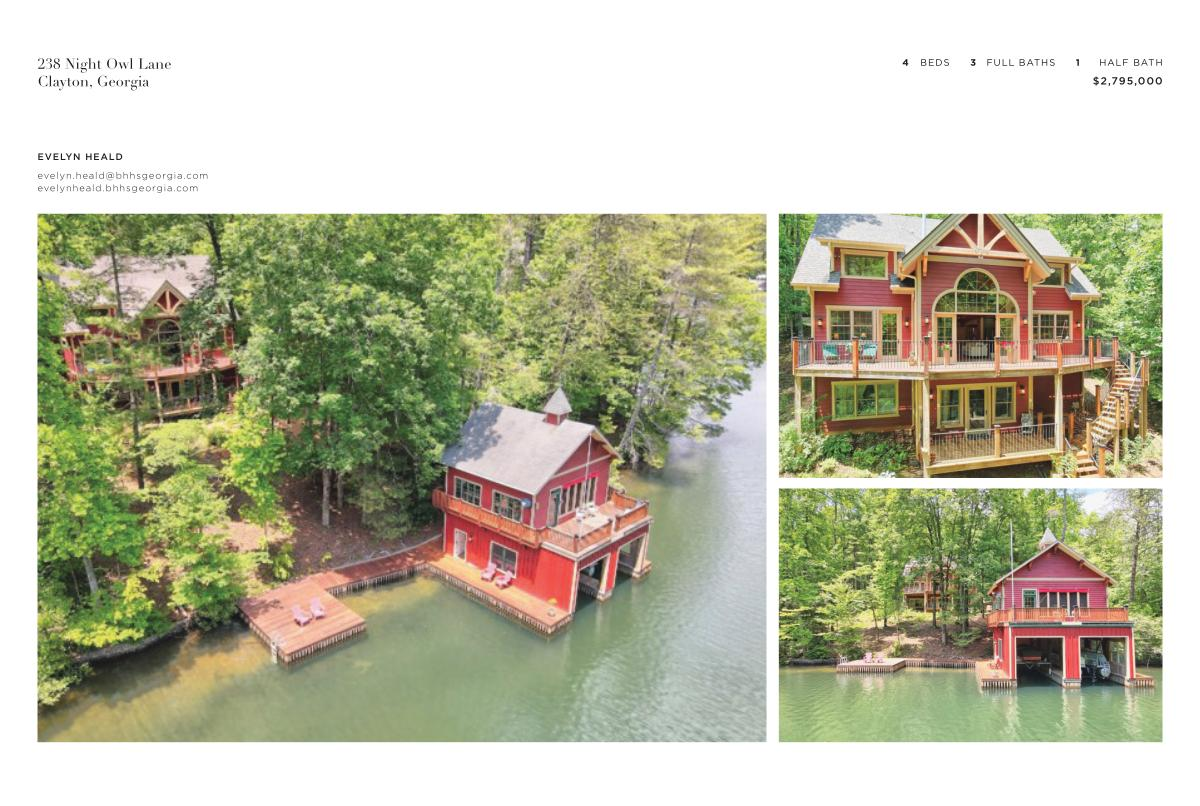The width and height of the screenshot is (1200, 806).
Task: Click the upper deck railing on house photo
Action: tap(955, 353)
